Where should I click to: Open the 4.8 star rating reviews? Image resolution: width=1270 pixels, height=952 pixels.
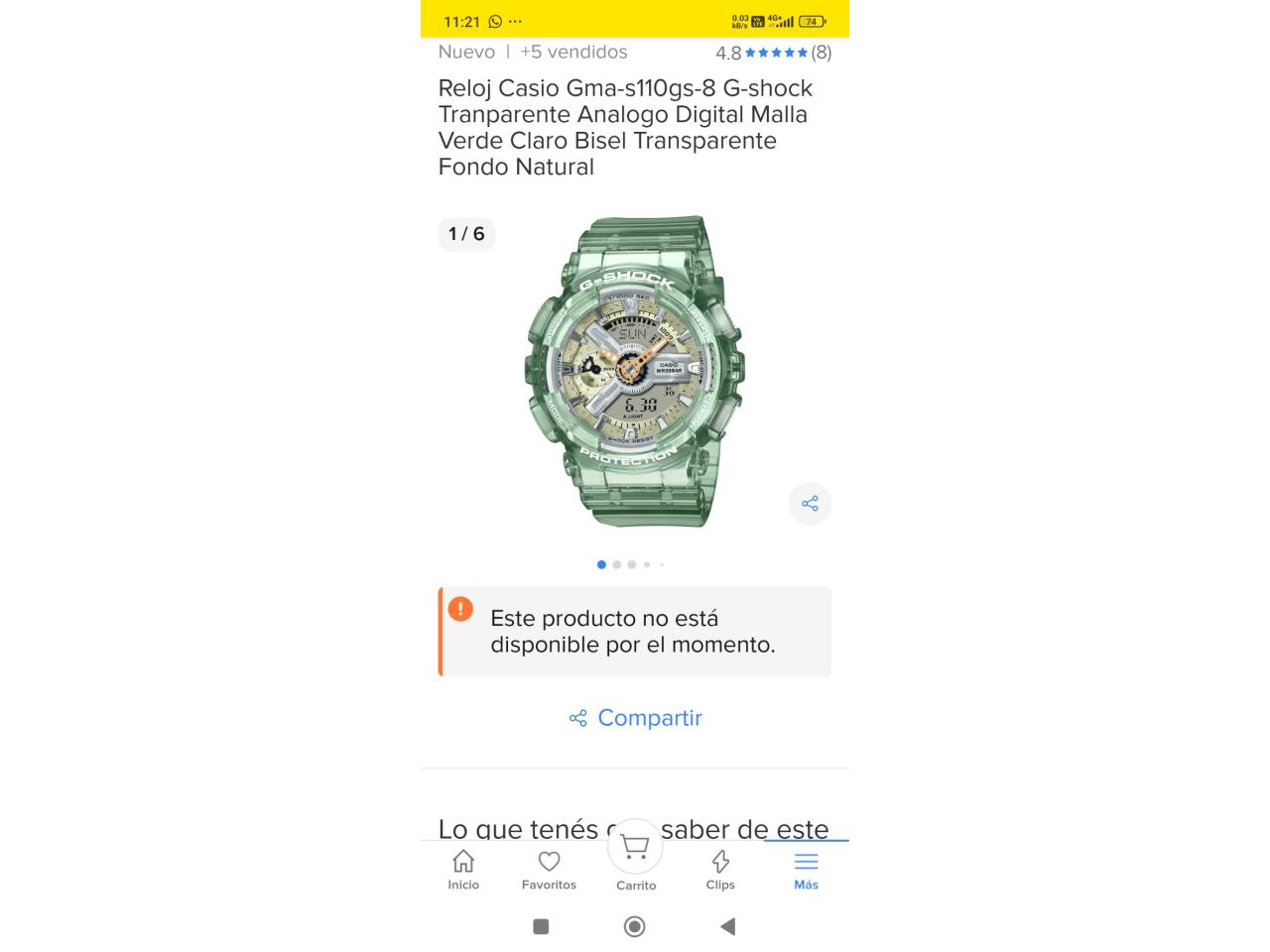(x=774, y=53)
